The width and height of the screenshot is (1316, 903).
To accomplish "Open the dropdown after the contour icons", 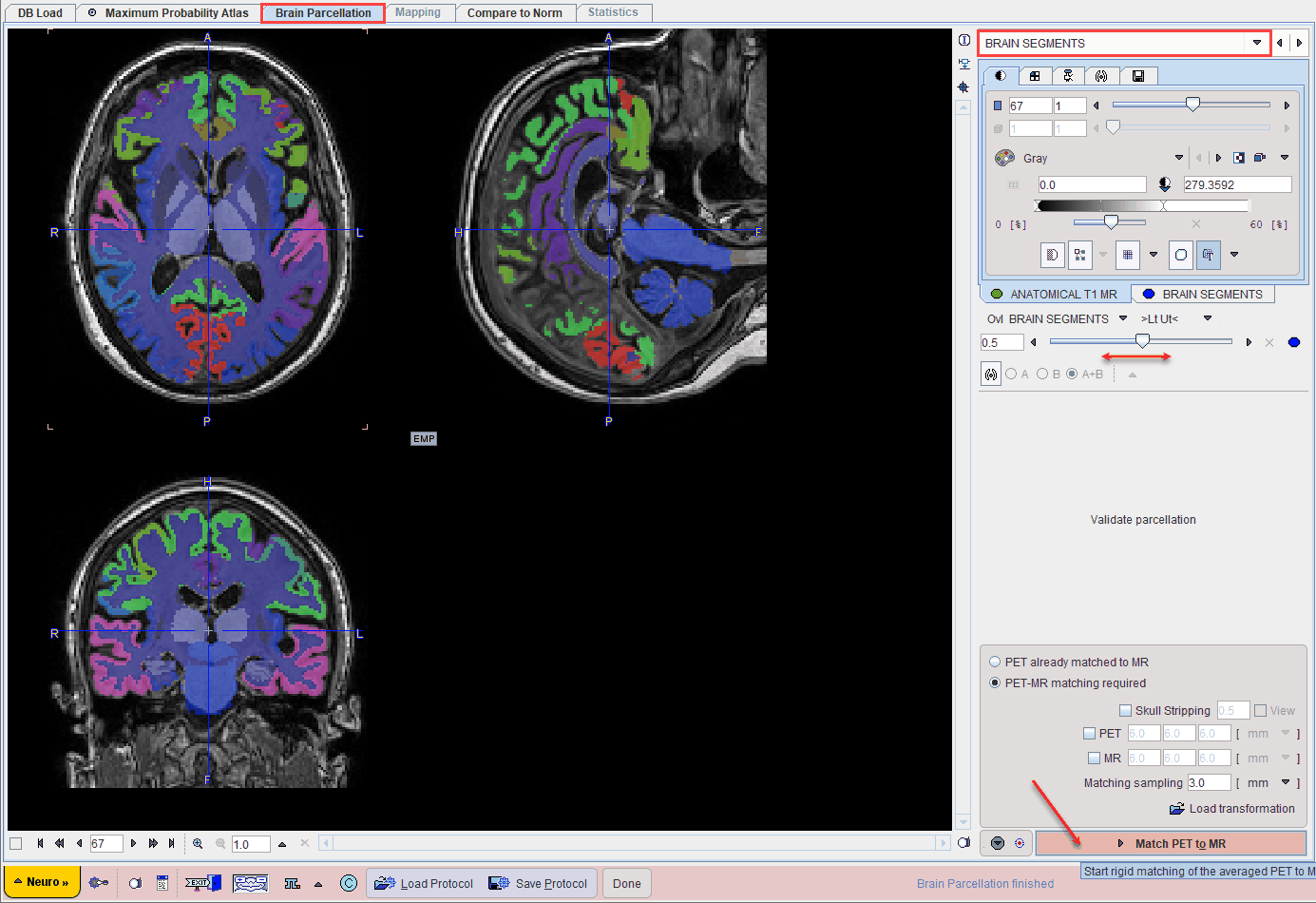I will 1234,255.
